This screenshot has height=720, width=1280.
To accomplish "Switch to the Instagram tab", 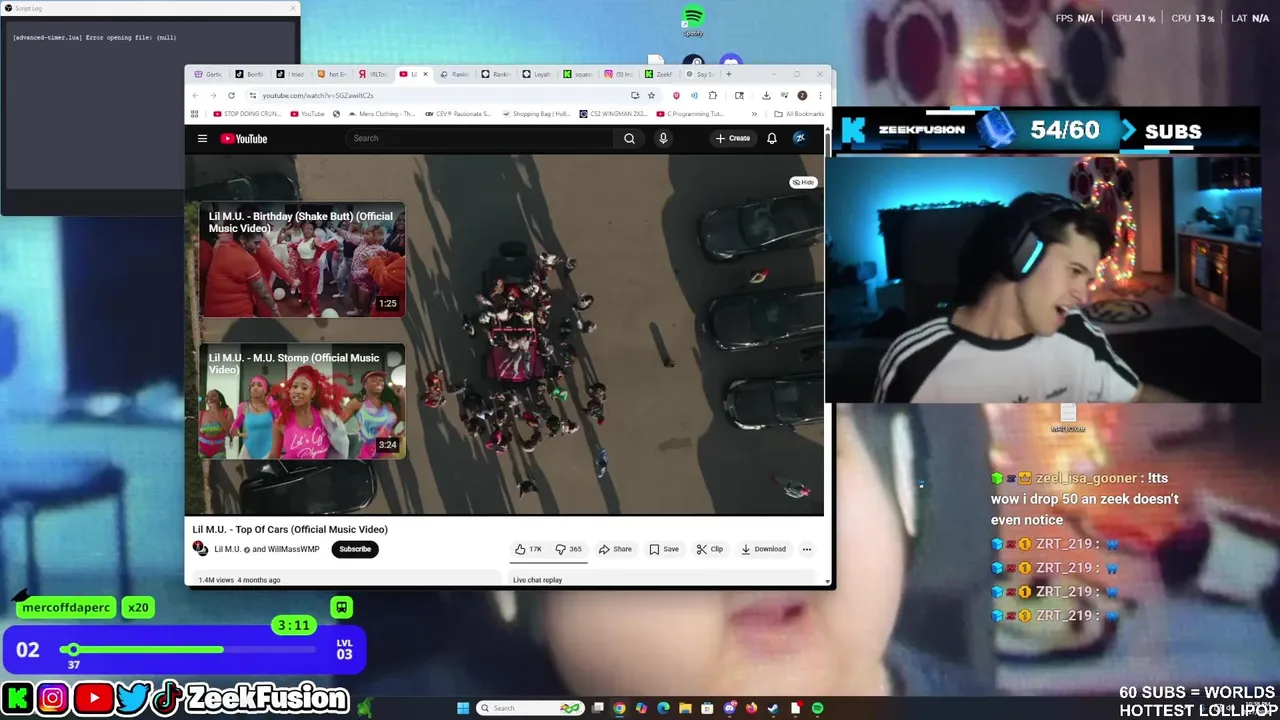I will [619, 74].
